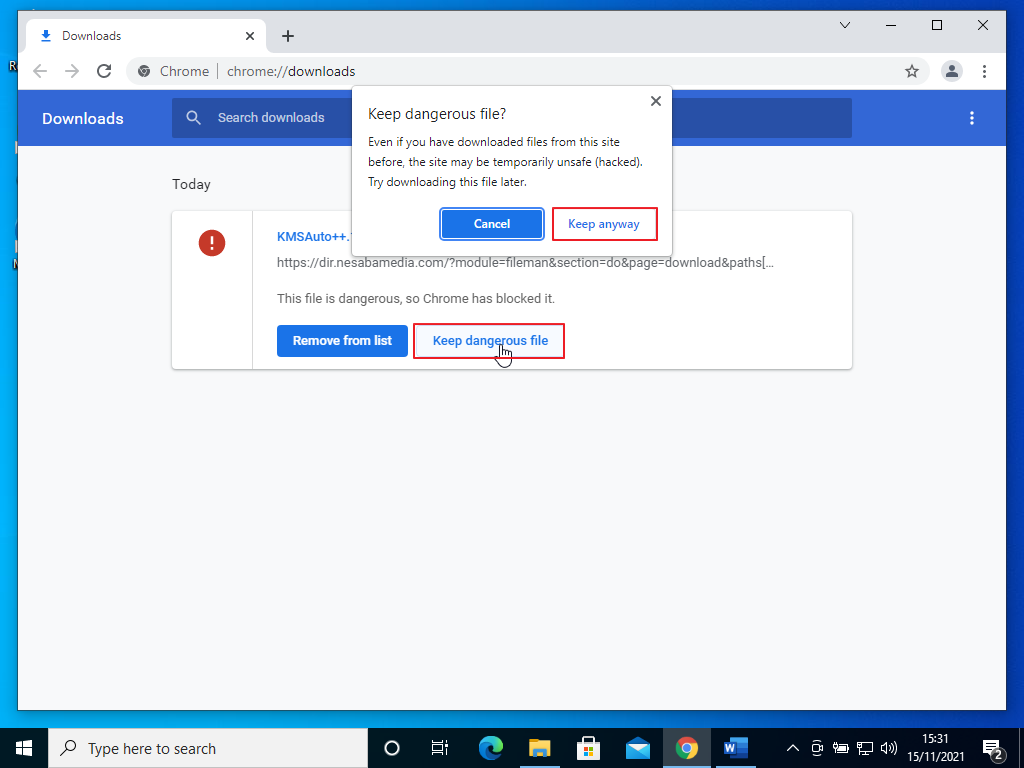Open the network status tray icon
This screenshot has height=768, width=1024.
tap(865, 748)
